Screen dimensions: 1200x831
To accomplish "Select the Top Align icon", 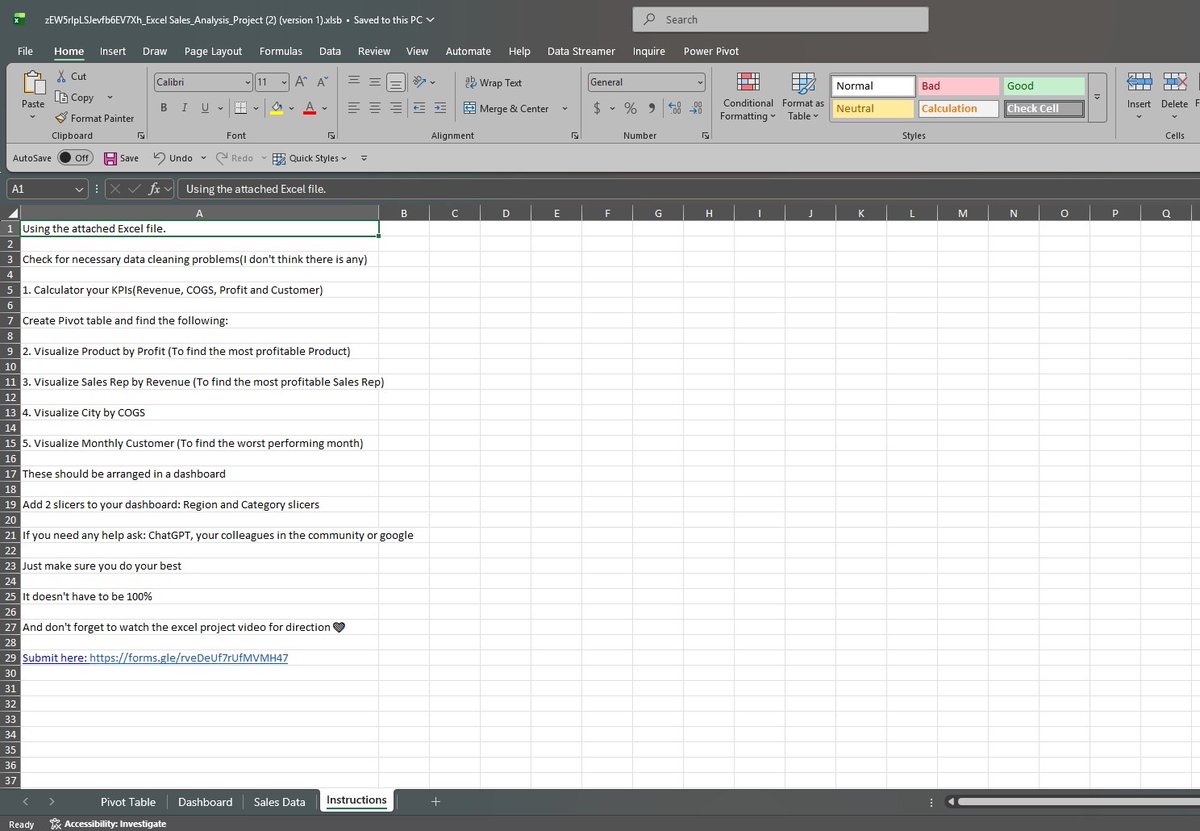I will point(355,82).
